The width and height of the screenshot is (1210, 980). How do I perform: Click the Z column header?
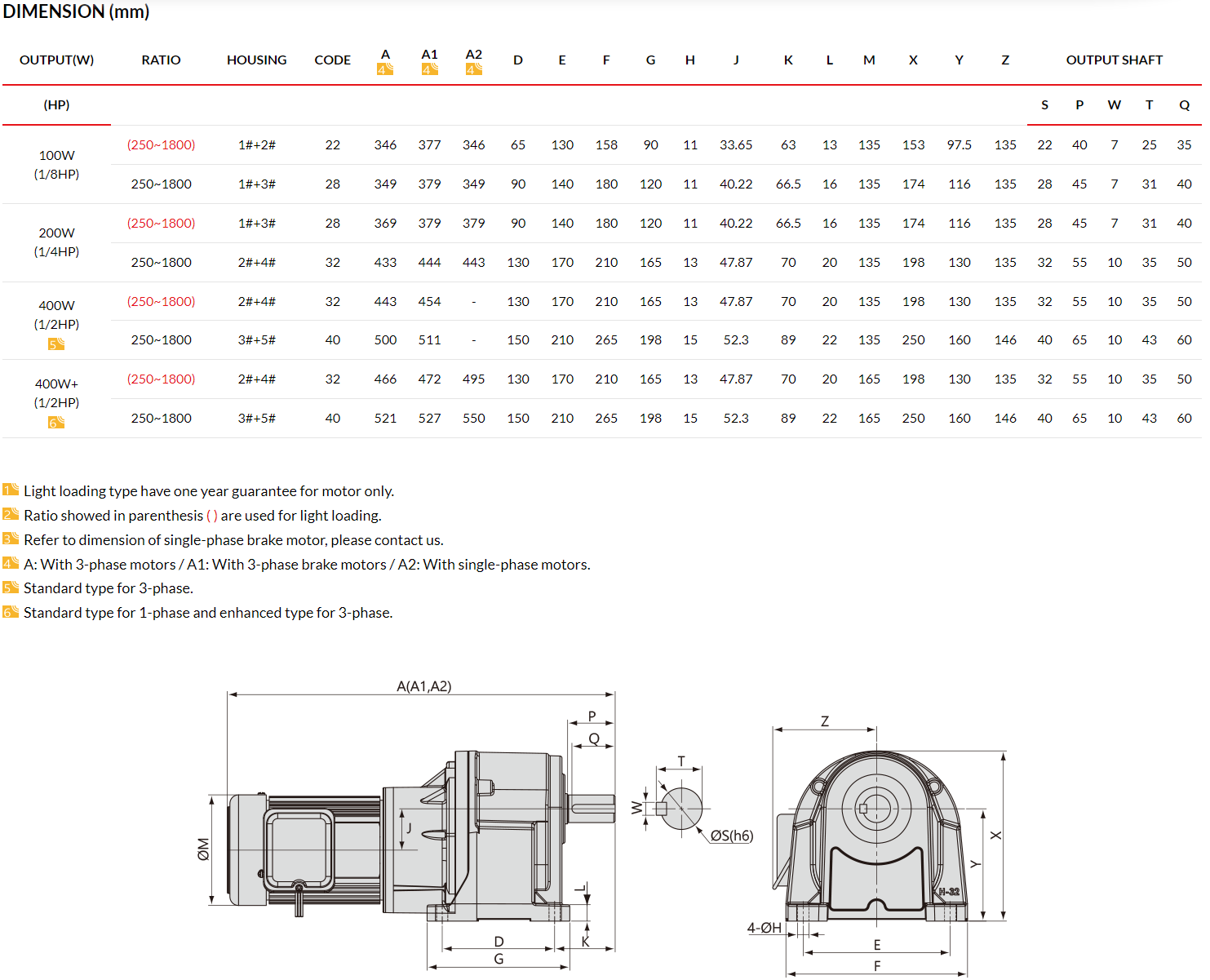1005,60
